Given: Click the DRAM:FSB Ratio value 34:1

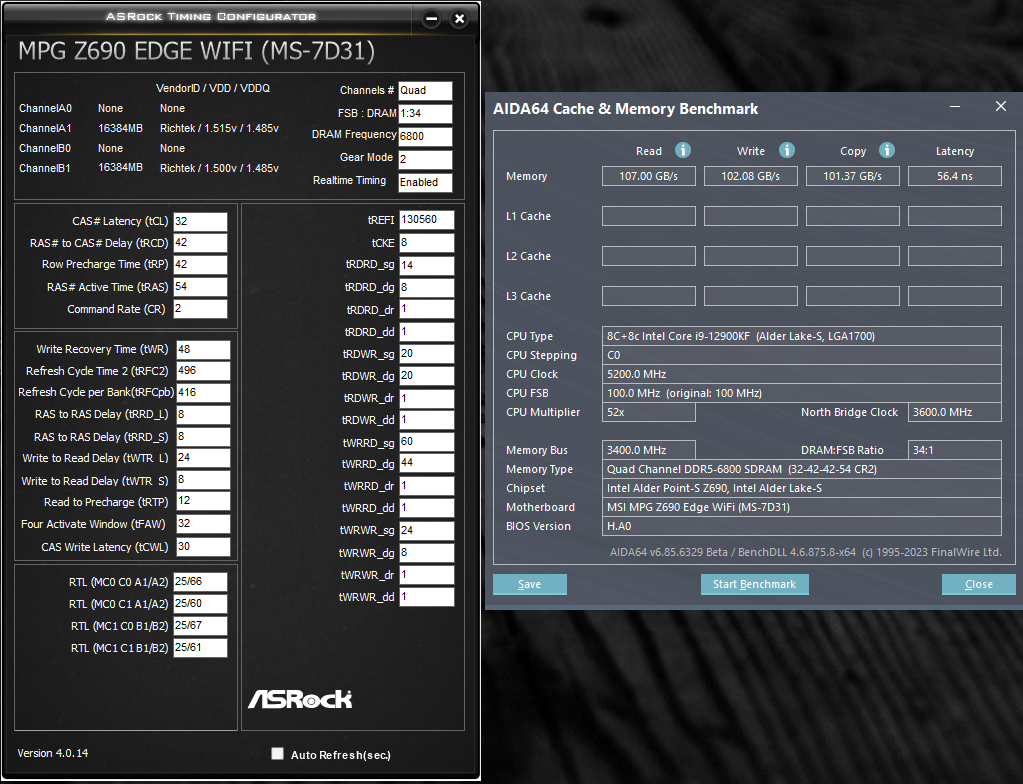Looking at the screenshot, I should [954, 450].
